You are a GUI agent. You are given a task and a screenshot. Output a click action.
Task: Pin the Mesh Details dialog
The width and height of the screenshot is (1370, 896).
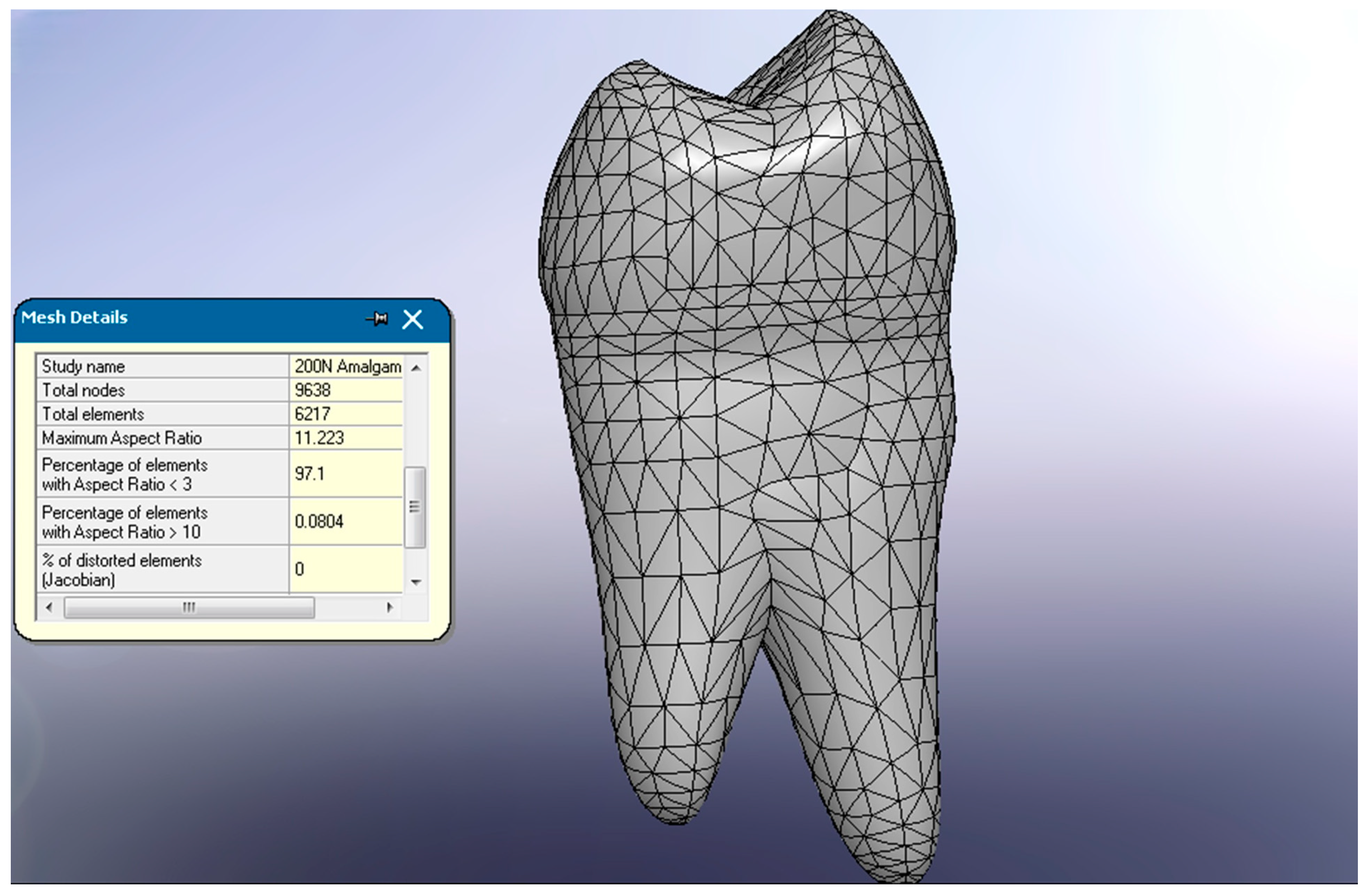[378, 318]
